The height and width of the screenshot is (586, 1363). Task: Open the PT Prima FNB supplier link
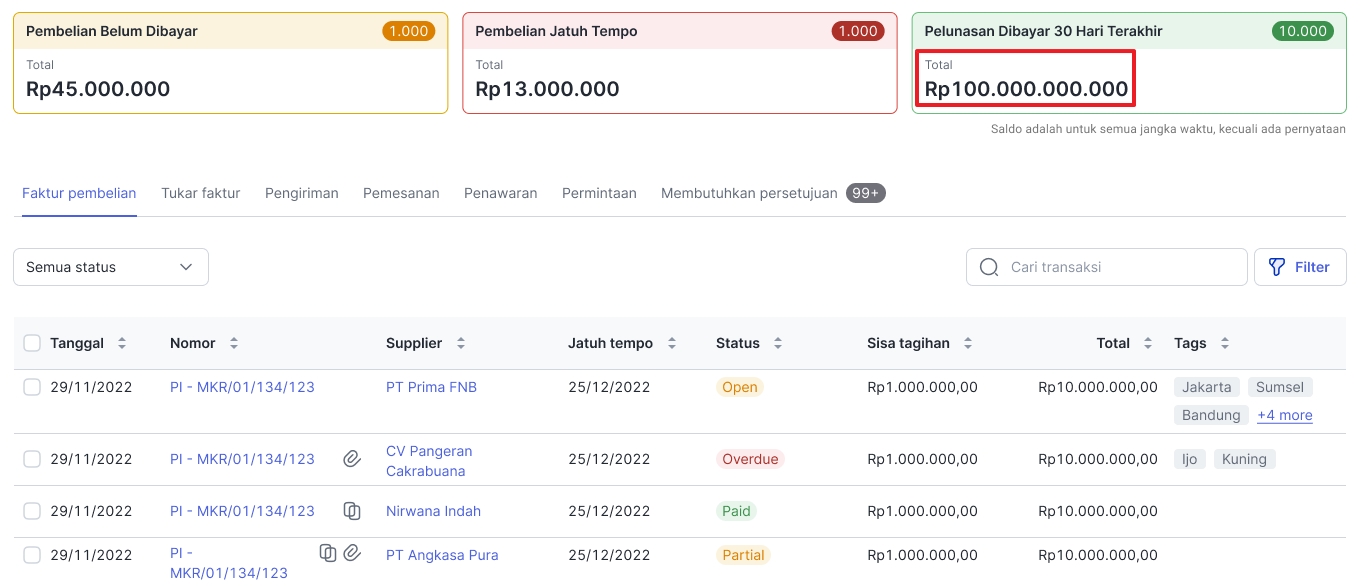431,387
